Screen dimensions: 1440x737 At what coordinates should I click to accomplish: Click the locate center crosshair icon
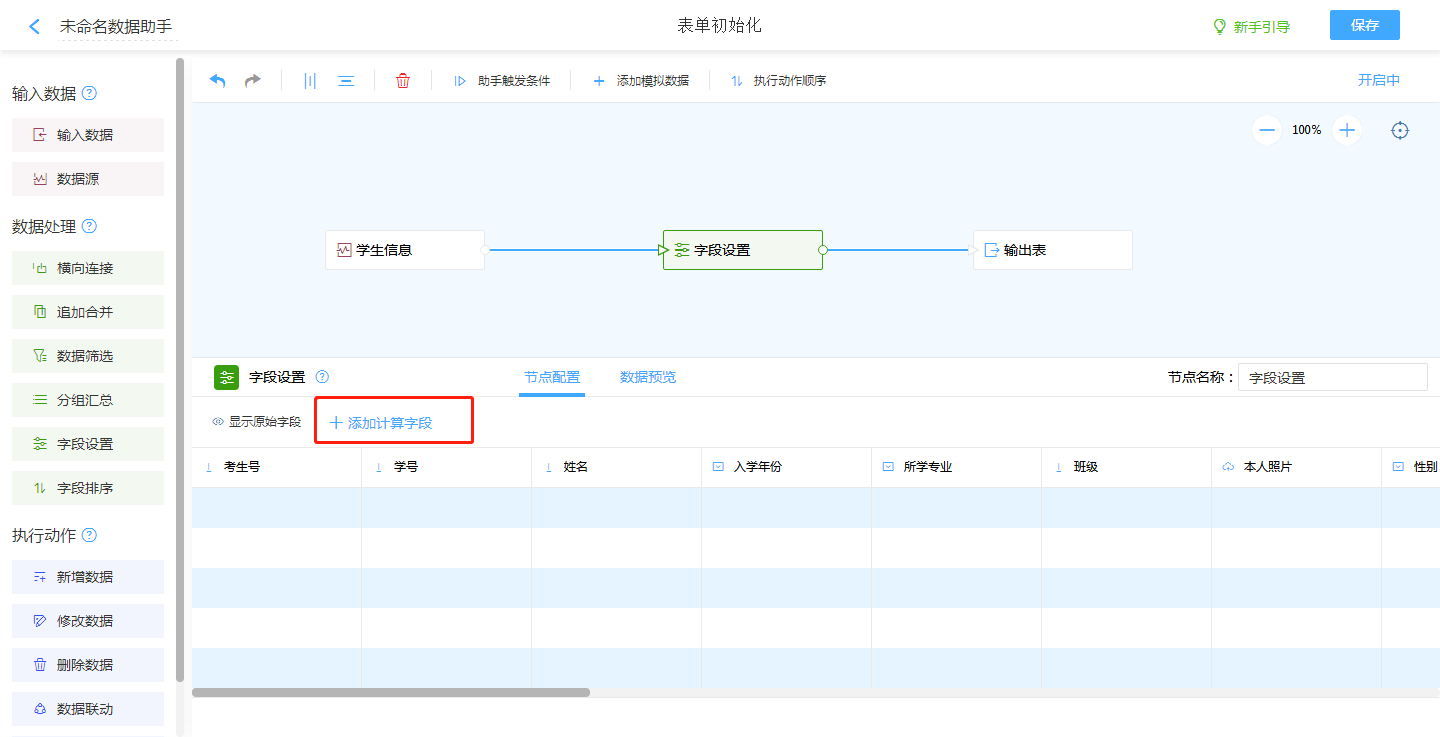click(x=1400, y=130)
